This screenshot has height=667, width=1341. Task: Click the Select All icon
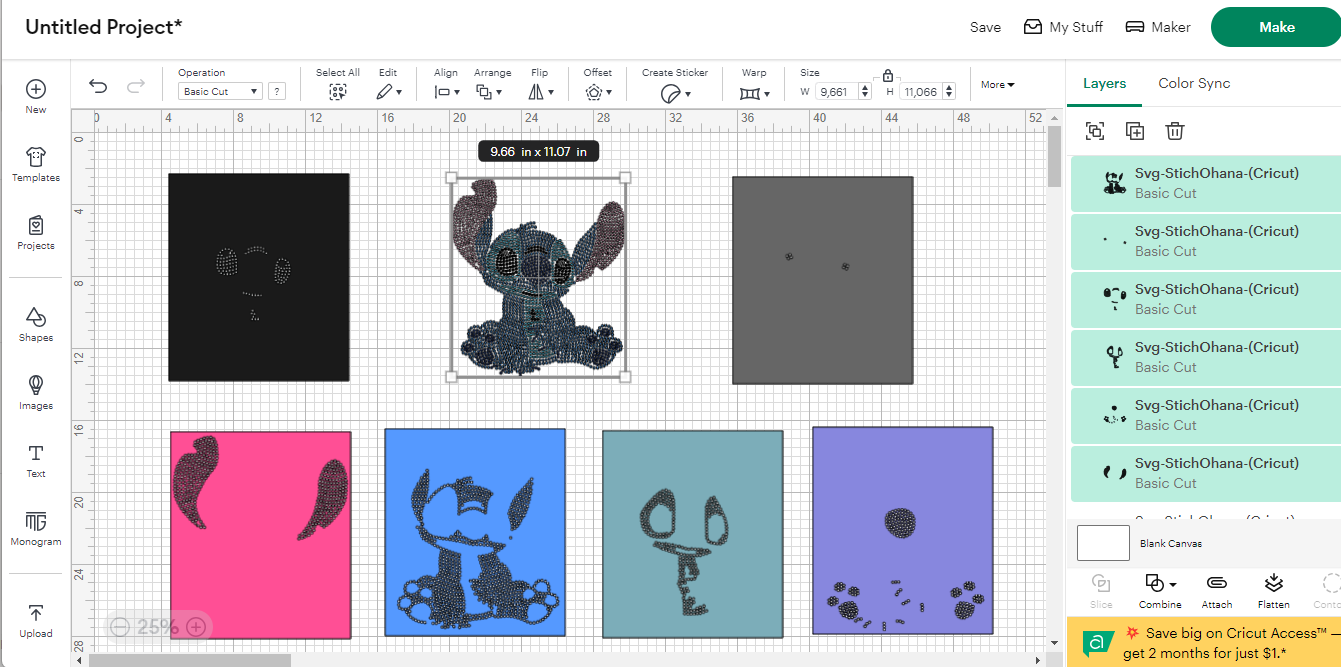tap(338, 92)
